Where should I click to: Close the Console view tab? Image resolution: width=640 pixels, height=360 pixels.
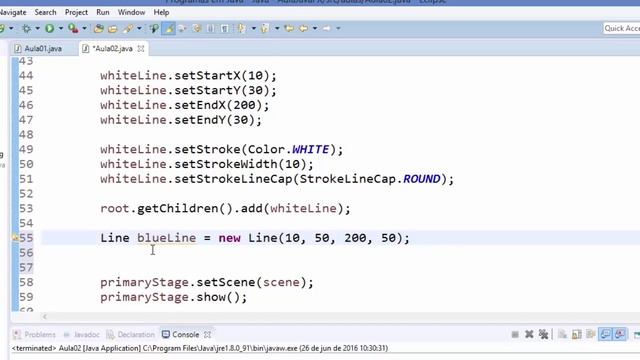click(x=207, y=335)
